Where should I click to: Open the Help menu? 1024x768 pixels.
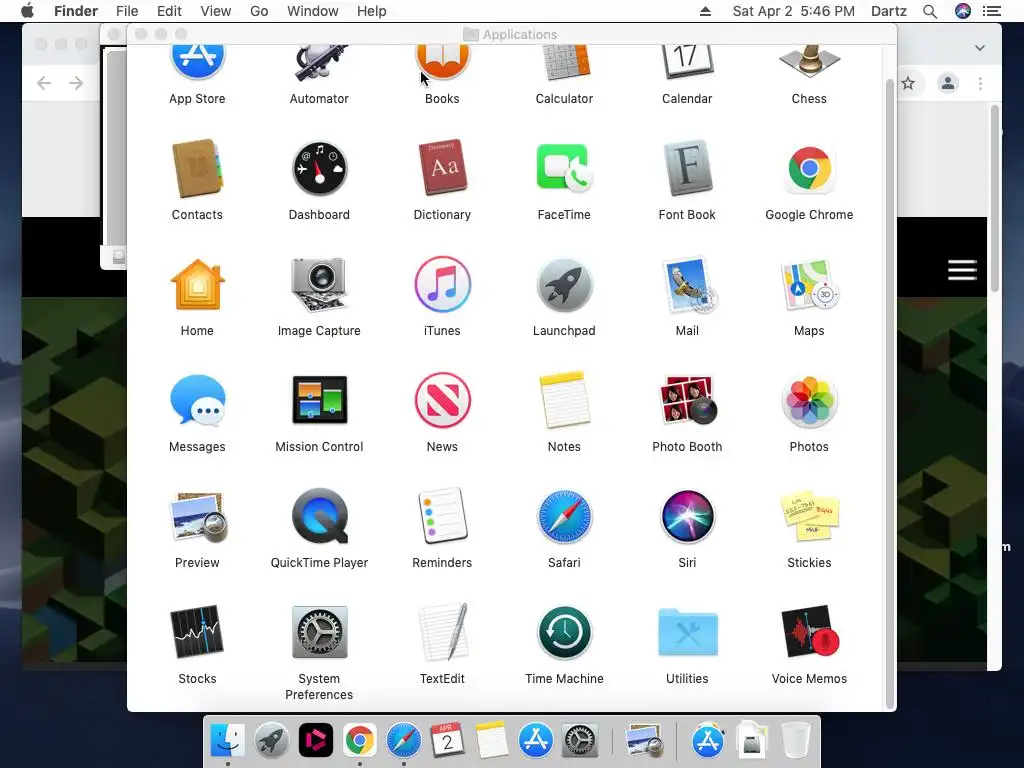pos(372,11)
